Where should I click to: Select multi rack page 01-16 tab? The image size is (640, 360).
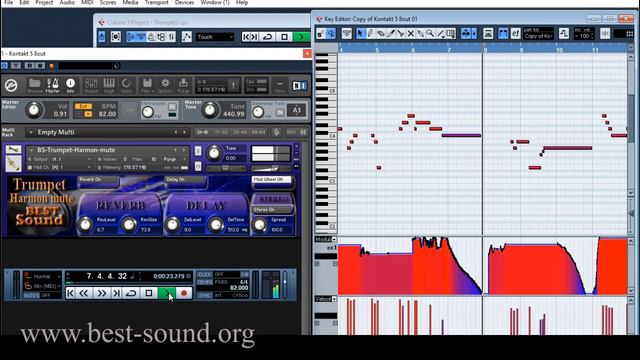point(202,132)
